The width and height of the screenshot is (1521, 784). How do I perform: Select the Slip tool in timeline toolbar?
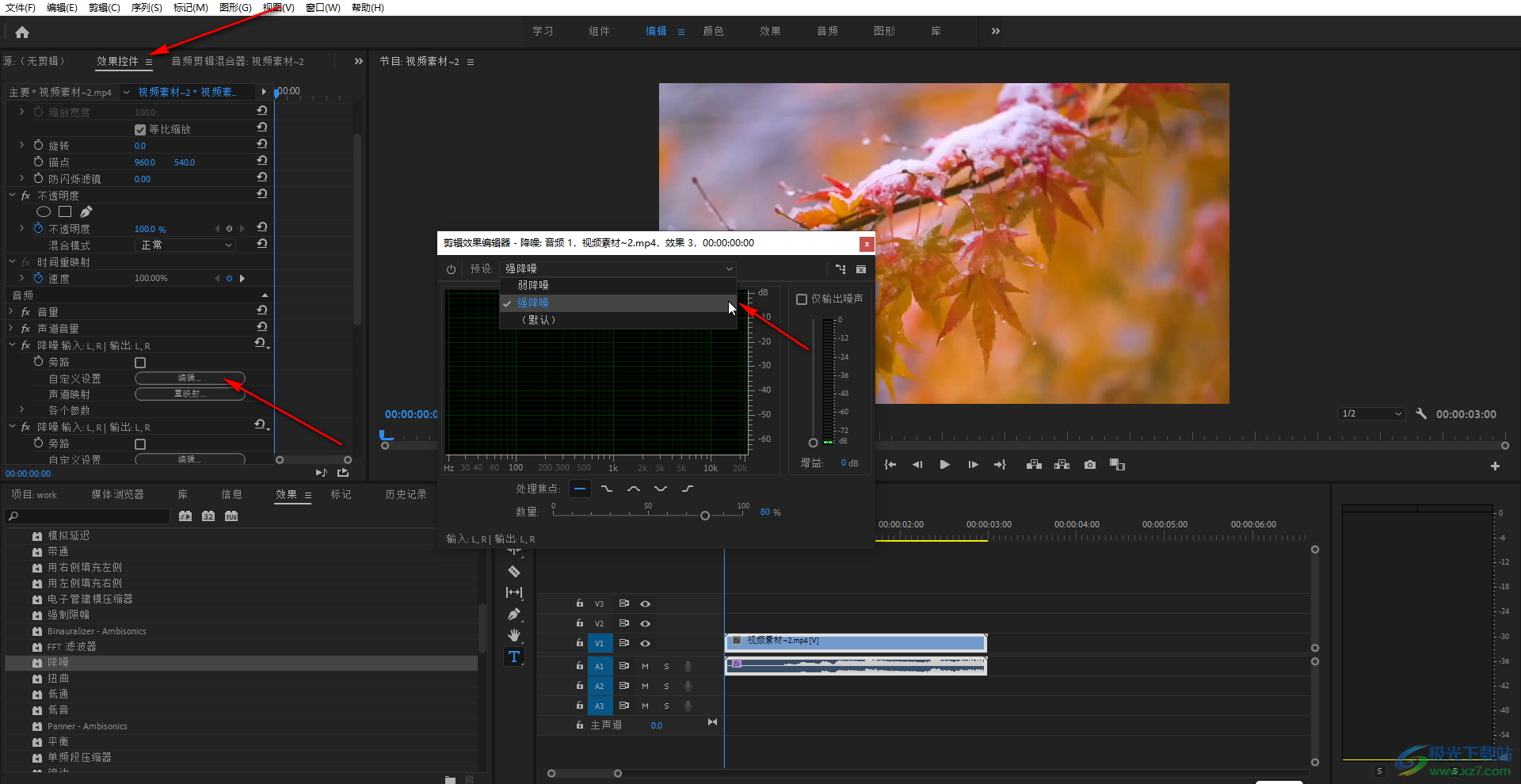(x=514, y=592)
